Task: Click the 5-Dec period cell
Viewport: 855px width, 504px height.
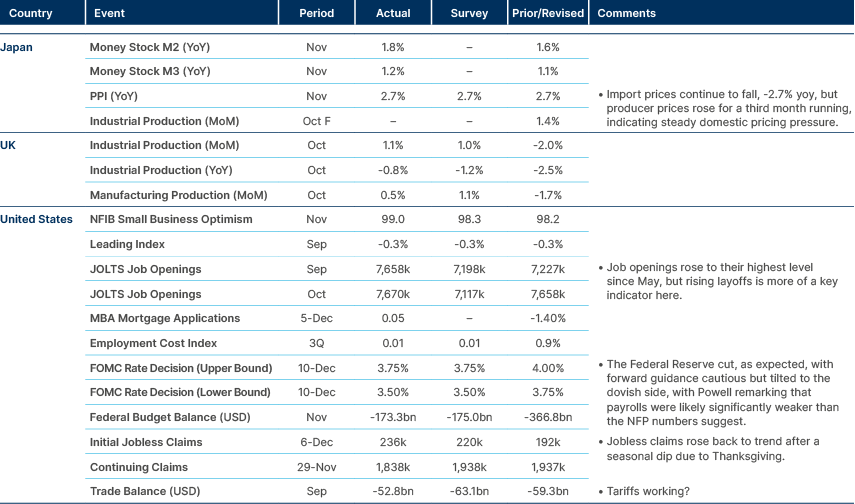Action: coord(317,319)
